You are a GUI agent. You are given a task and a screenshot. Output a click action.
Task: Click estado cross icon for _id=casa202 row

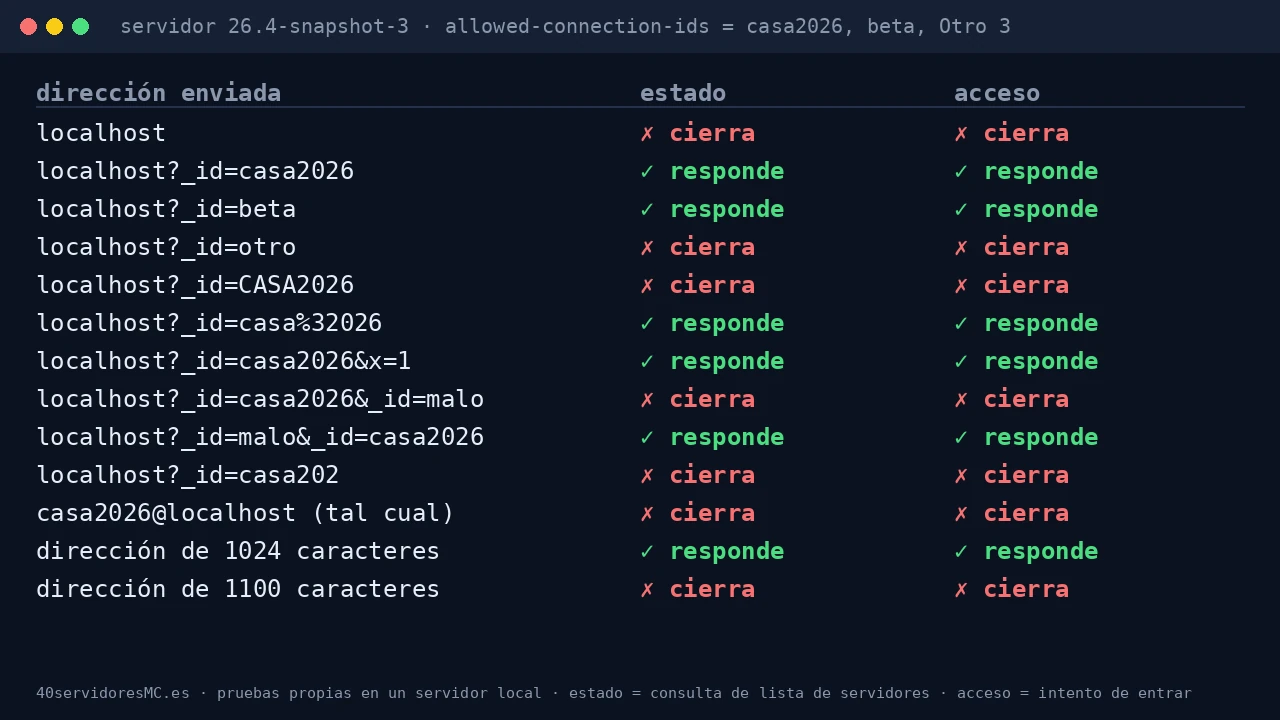[x=647, y=475]
